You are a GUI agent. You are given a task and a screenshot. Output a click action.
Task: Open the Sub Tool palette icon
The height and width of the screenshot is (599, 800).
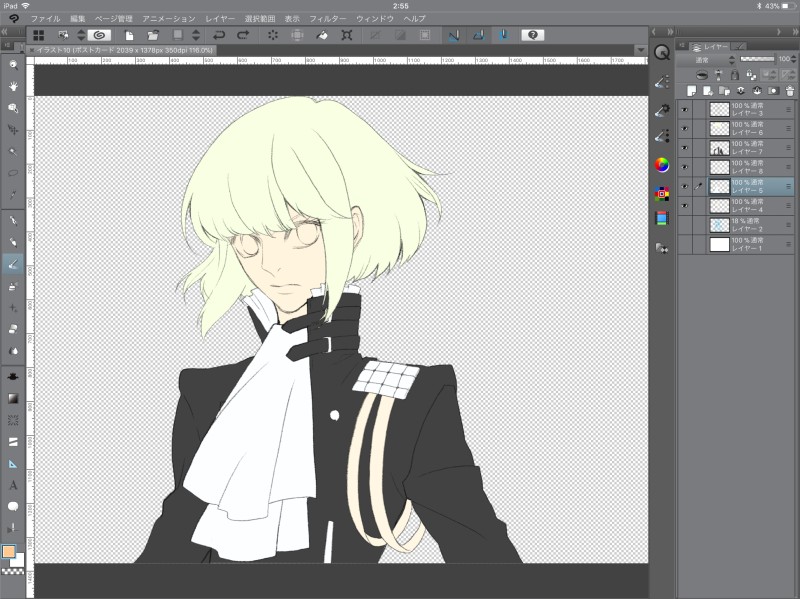[x=662, y=82]
